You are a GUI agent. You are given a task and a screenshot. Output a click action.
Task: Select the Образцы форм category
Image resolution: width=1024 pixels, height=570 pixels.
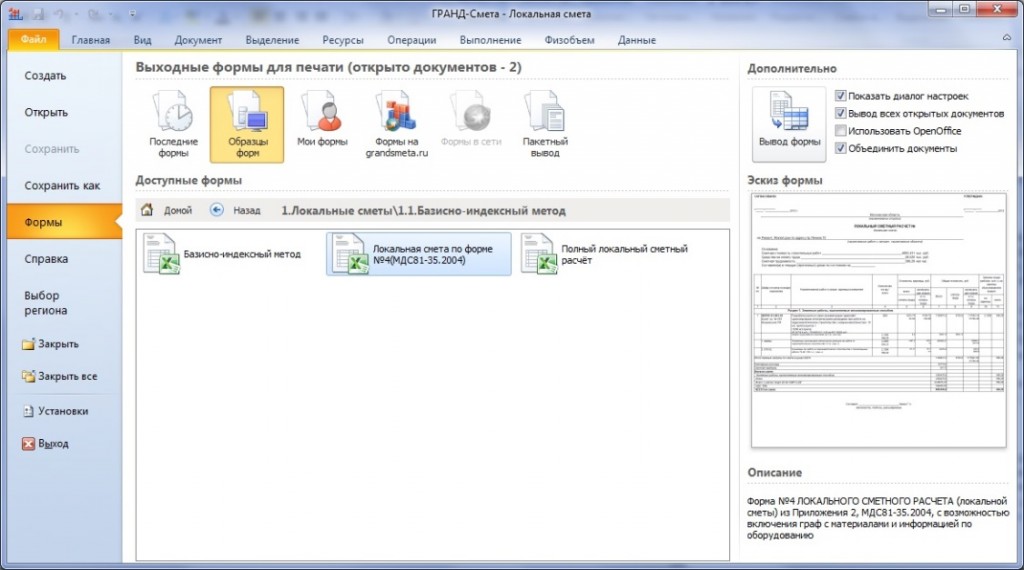247,125
